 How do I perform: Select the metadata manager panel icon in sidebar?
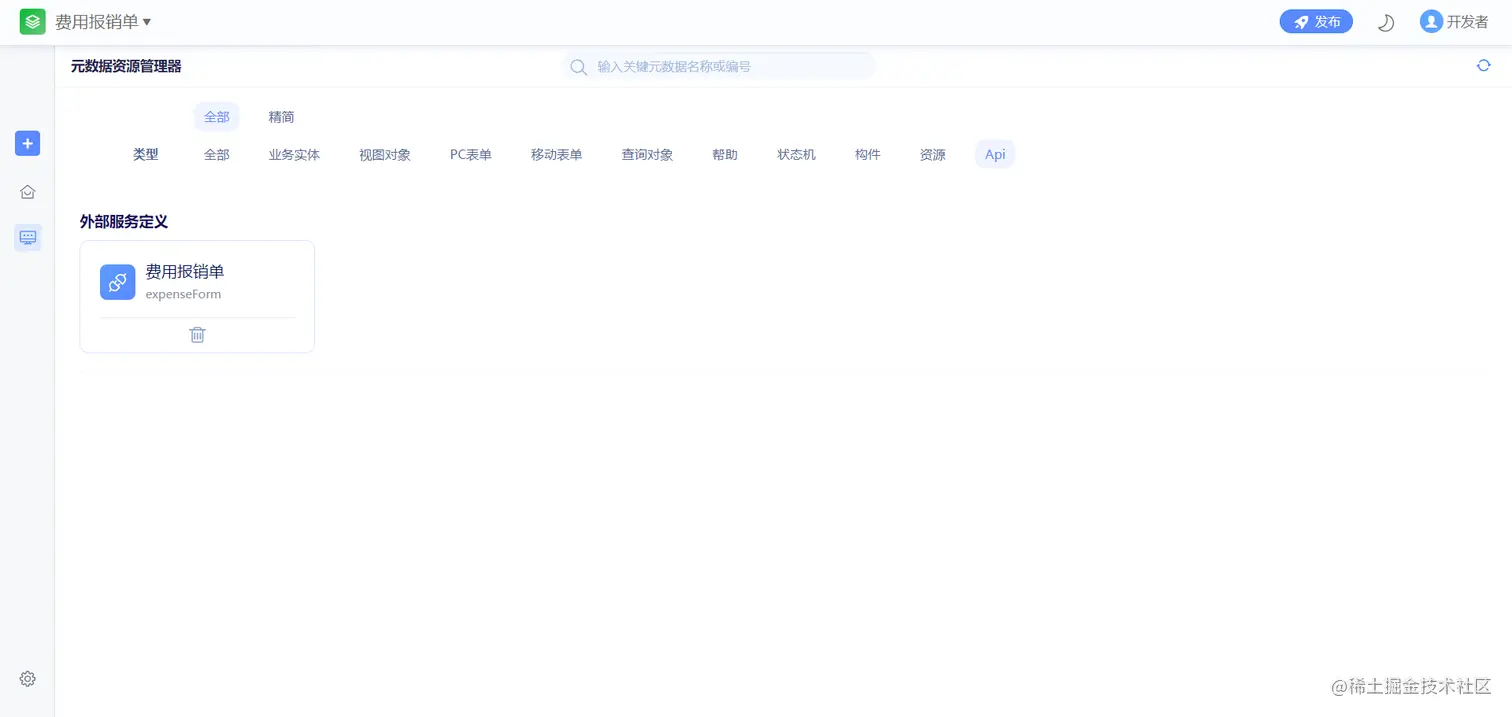(x=27, y=237)
